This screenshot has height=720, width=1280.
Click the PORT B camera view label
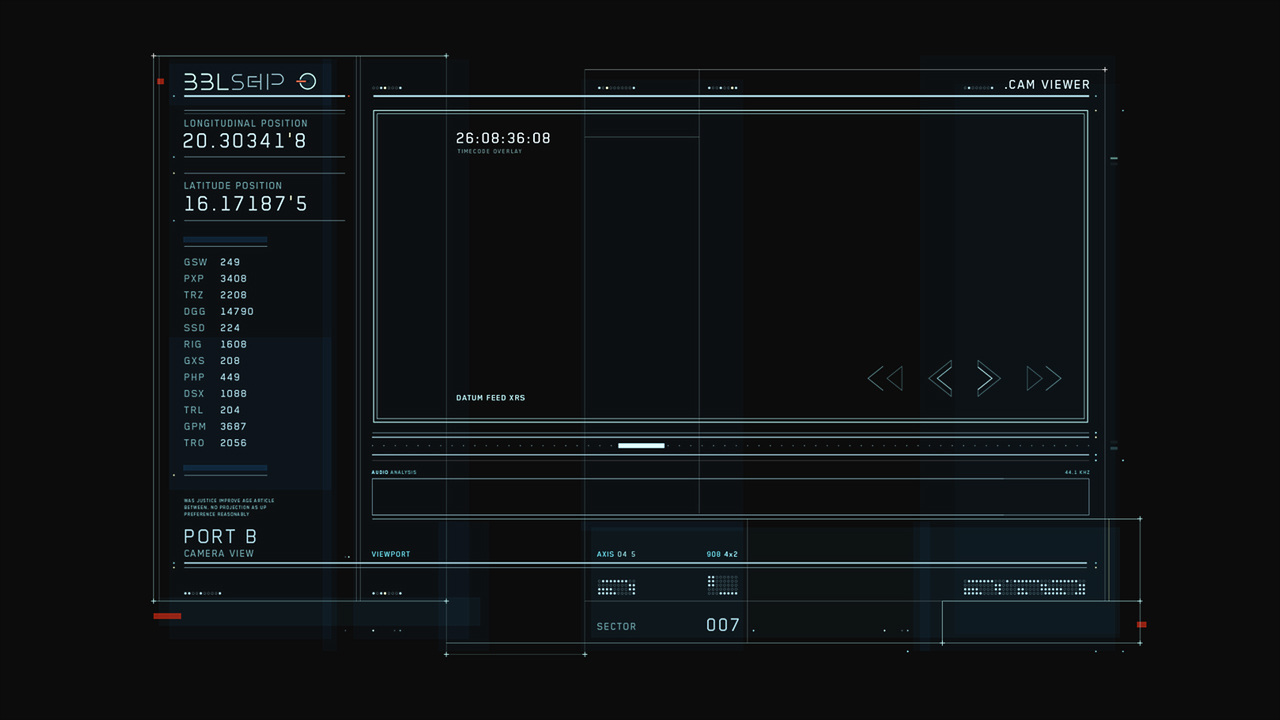(x=220, y=542)
